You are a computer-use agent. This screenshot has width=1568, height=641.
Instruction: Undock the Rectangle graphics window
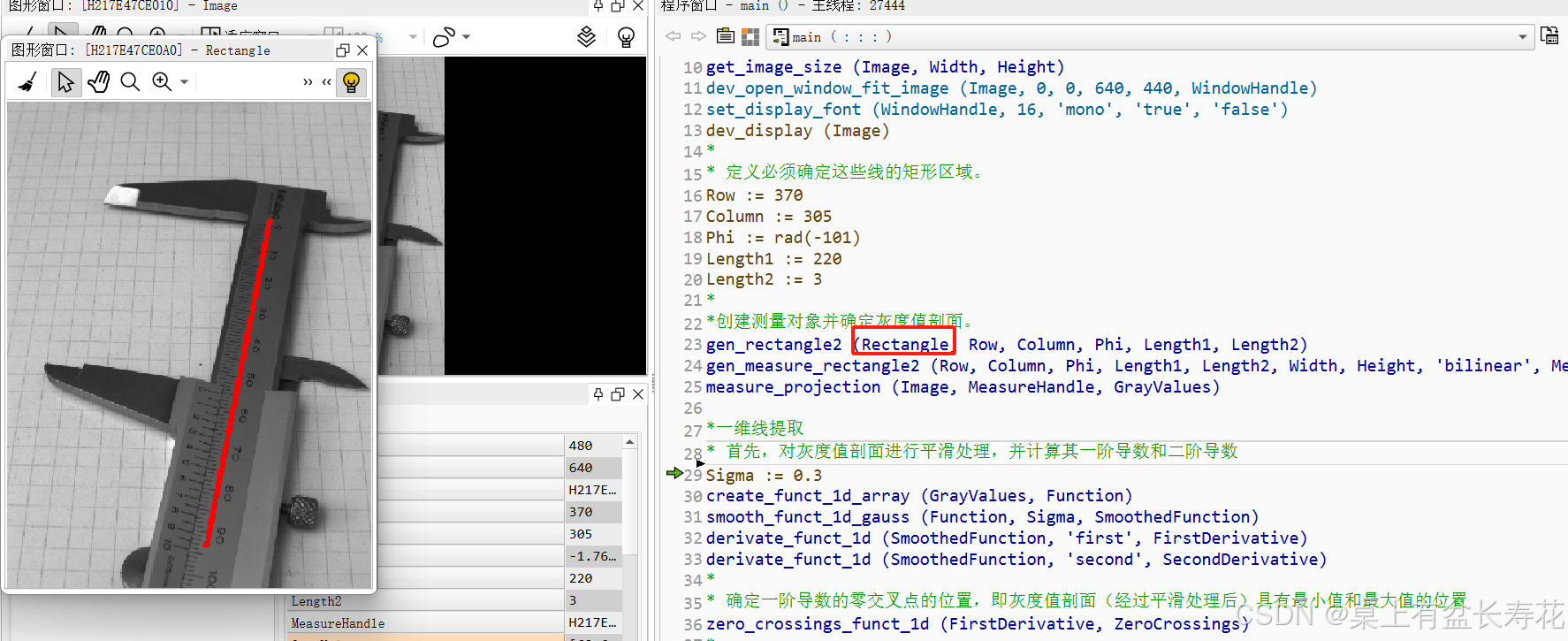pyautogui.click(x=343, y=50)
